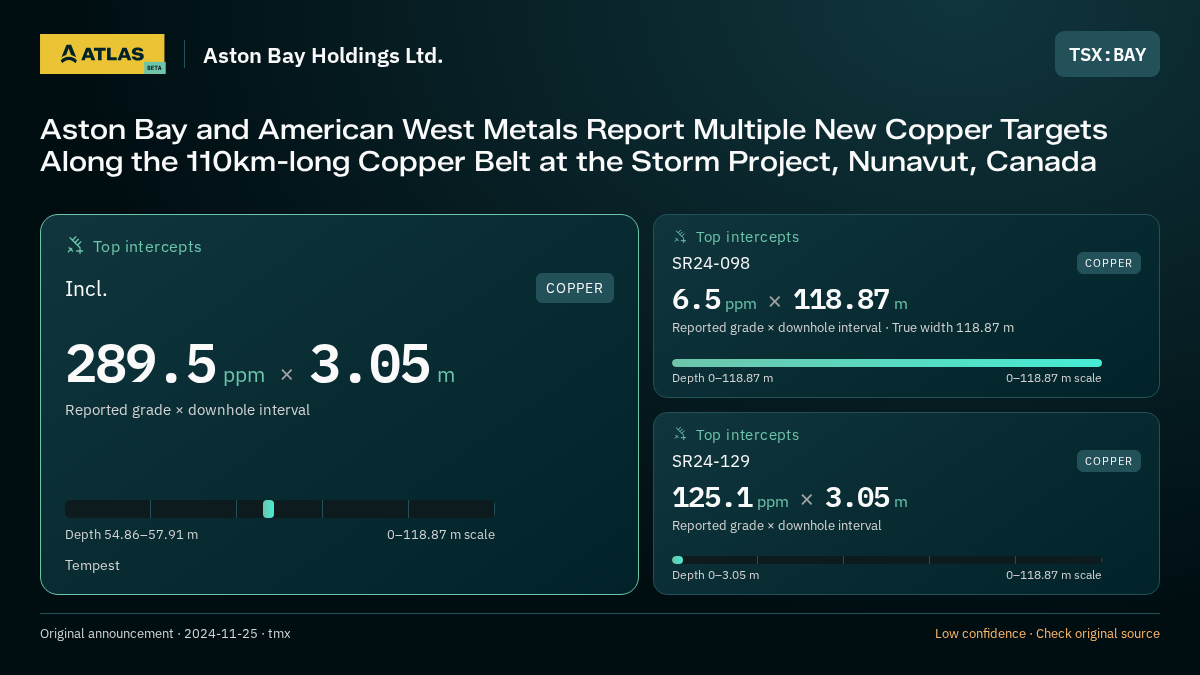Click Original announcement date footer
The width and height of the screenshot is (1200, 675).
coord(165,633)
